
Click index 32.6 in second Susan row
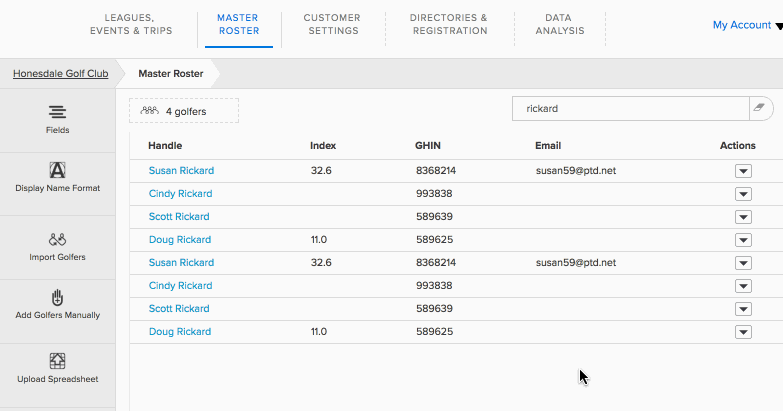pyautogui.click(x=321, y=262)
